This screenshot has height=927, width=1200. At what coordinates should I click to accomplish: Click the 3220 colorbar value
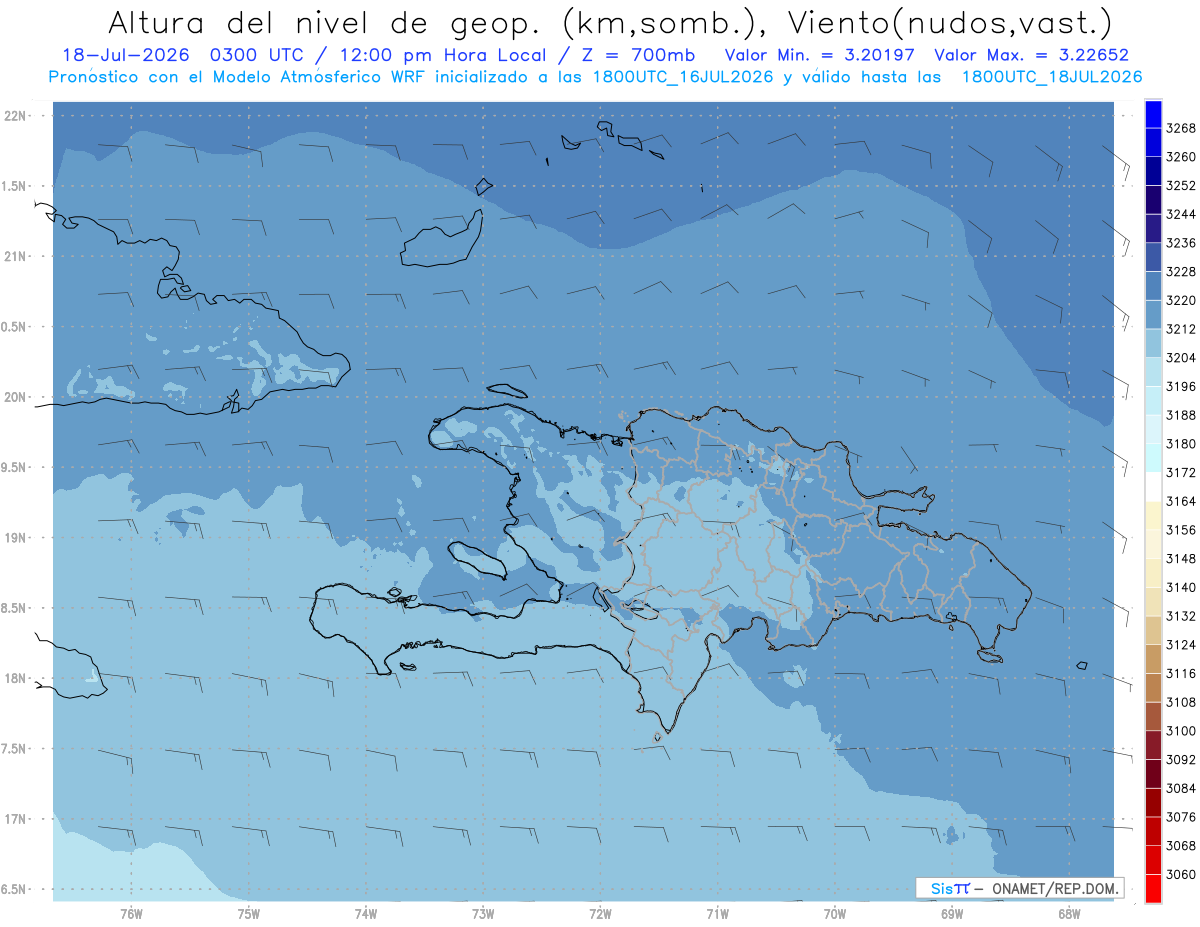pyautogui.click(x=1181, y=300)
